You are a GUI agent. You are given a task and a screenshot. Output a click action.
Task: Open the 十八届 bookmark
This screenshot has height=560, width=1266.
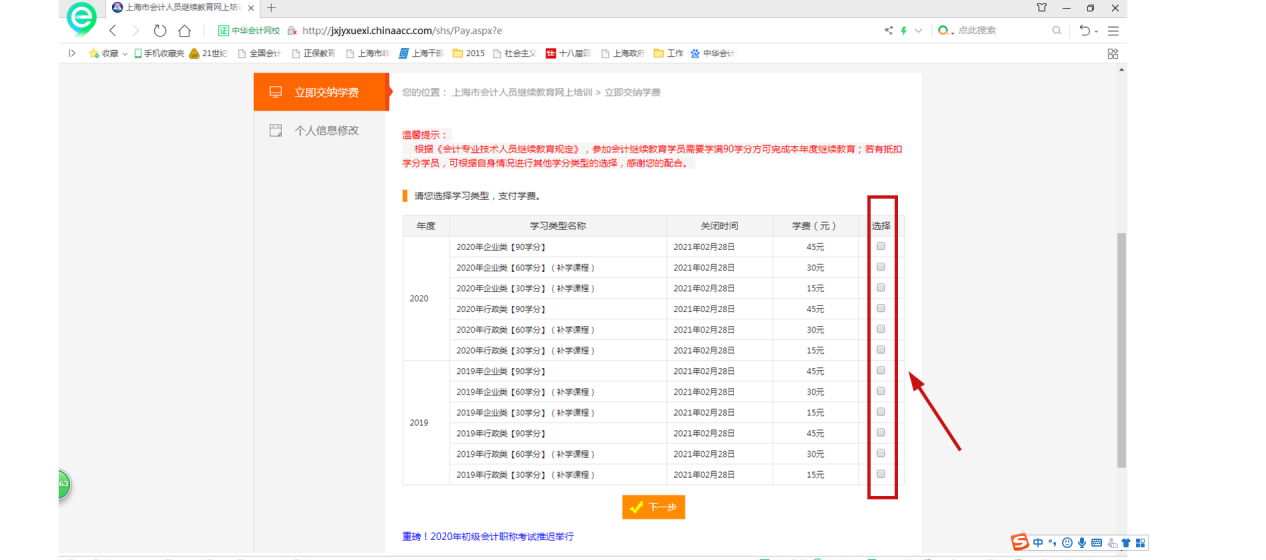point(568,53)
